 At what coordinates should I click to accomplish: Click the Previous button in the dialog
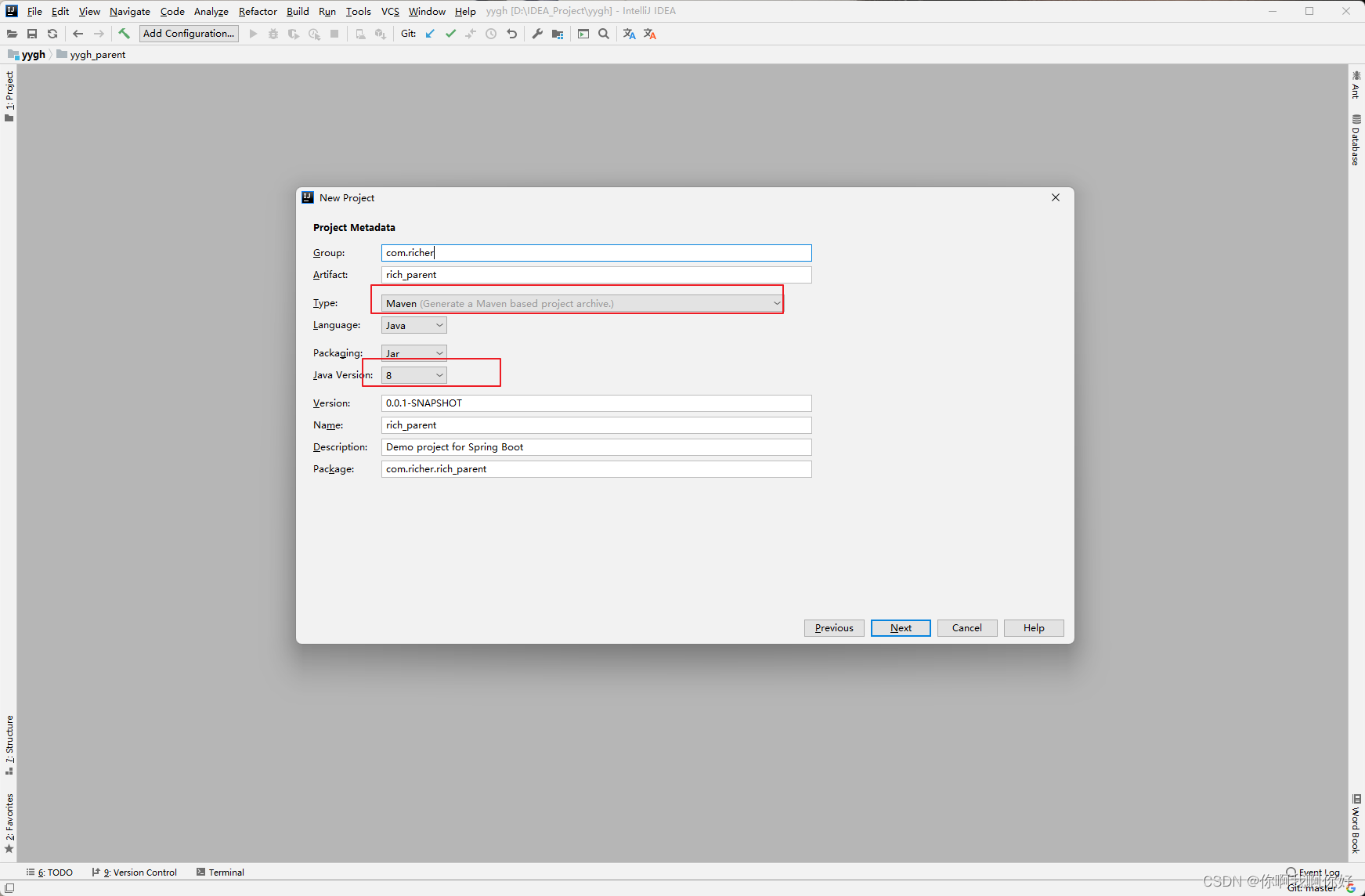pyautogui.click(x=833, y=627)
